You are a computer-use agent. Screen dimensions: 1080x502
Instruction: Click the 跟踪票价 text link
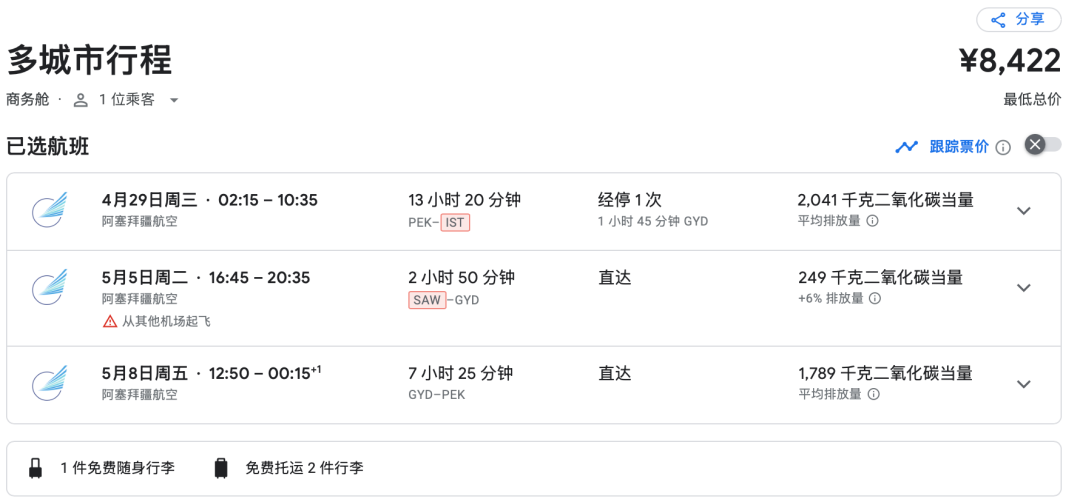pos(958,146)
